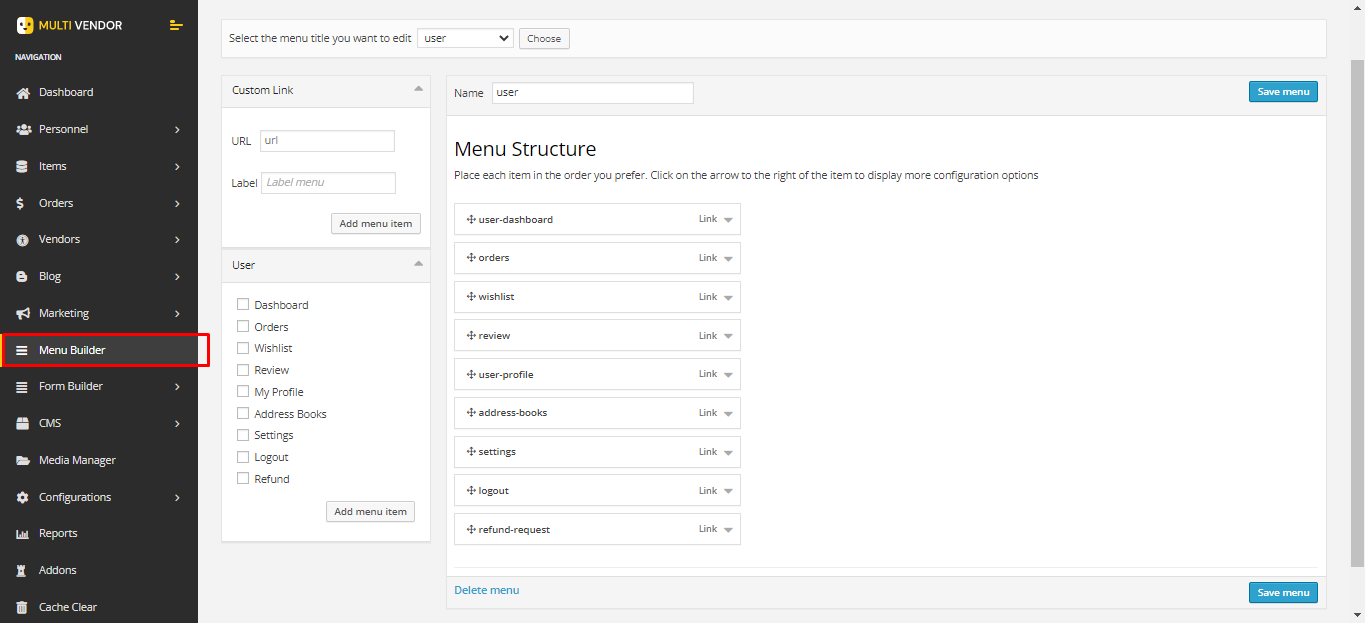Click the Marketing megaphone icon
Image resolution: width=1365 pixels, height=623 pixels.
(23, 314)
